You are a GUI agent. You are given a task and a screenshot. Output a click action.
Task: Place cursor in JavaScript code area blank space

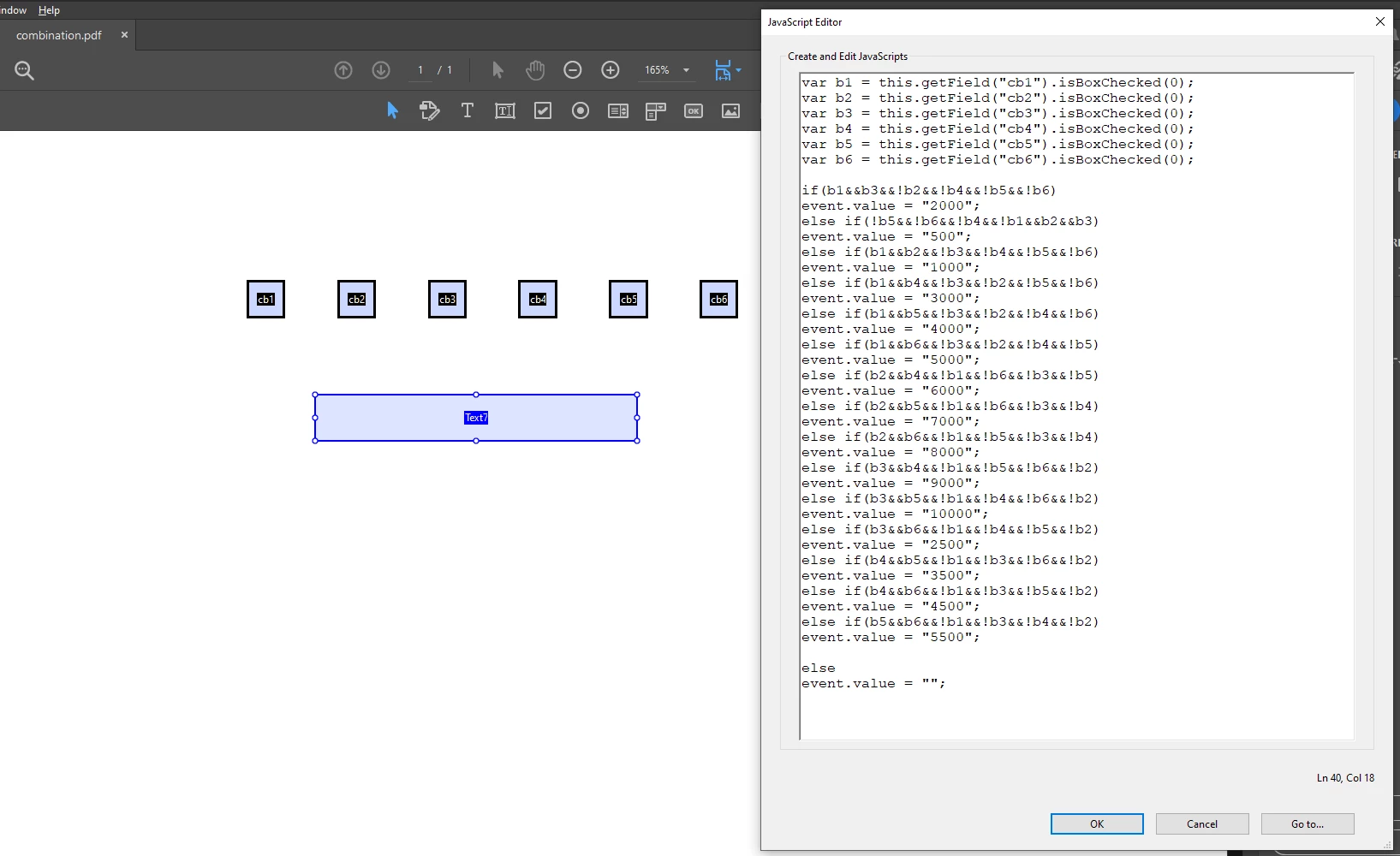1076,715
